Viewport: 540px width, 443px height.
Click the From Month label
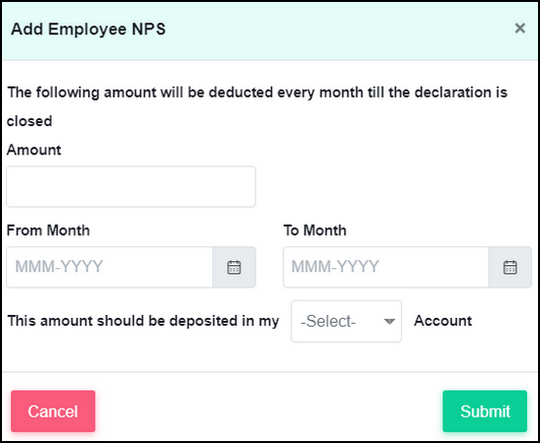48,230
